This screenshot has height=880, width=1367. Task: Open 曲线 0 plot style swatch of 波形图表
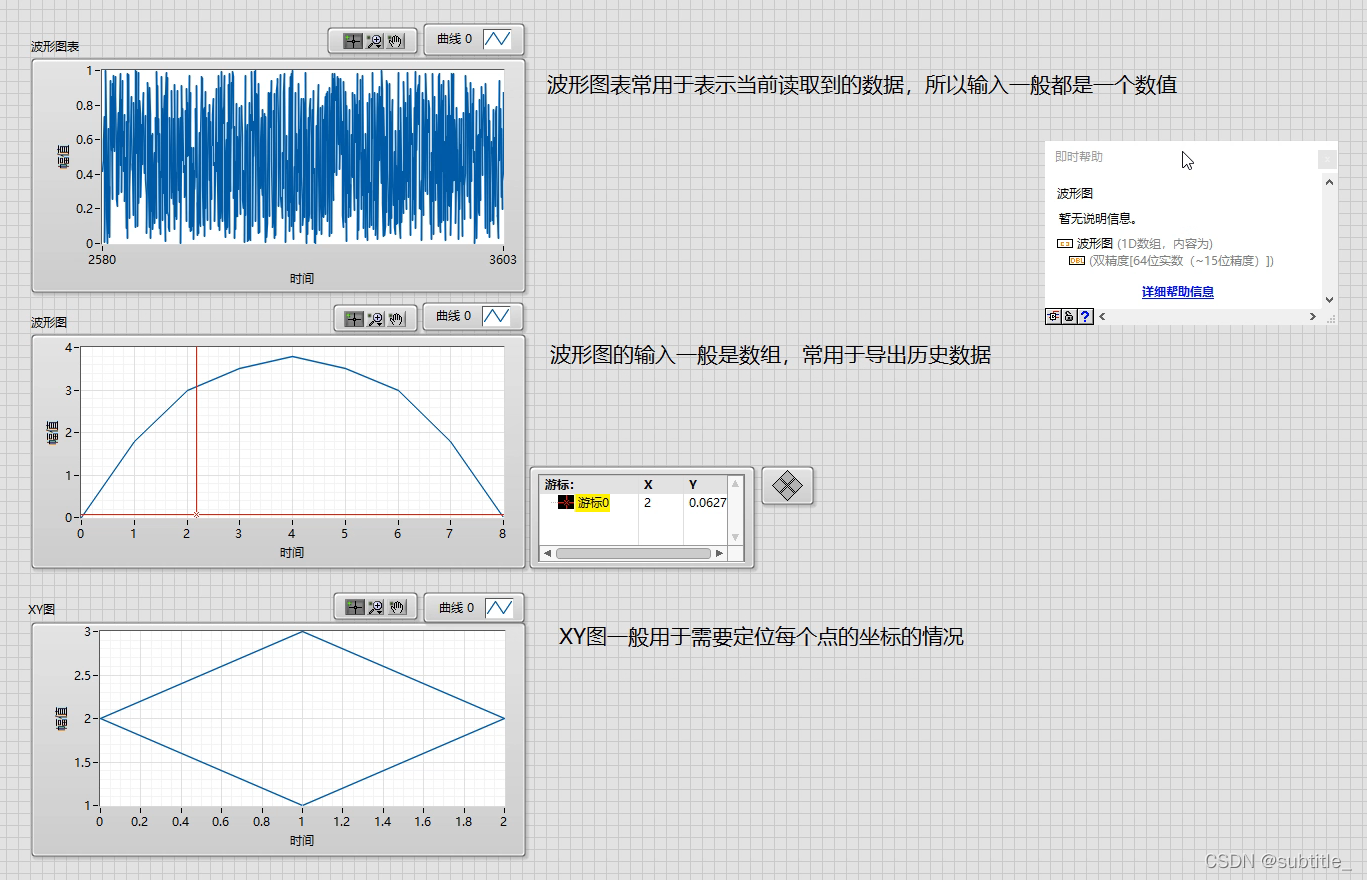pyautogui.click(x=498, y=39)
